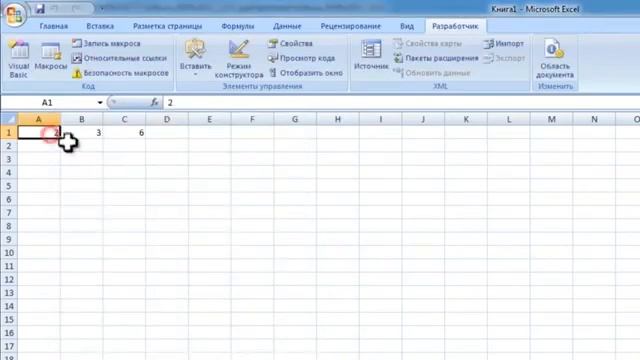Open Разметка страницы tab
Viewport: 640px width, 360px height.
pos(167,26)
